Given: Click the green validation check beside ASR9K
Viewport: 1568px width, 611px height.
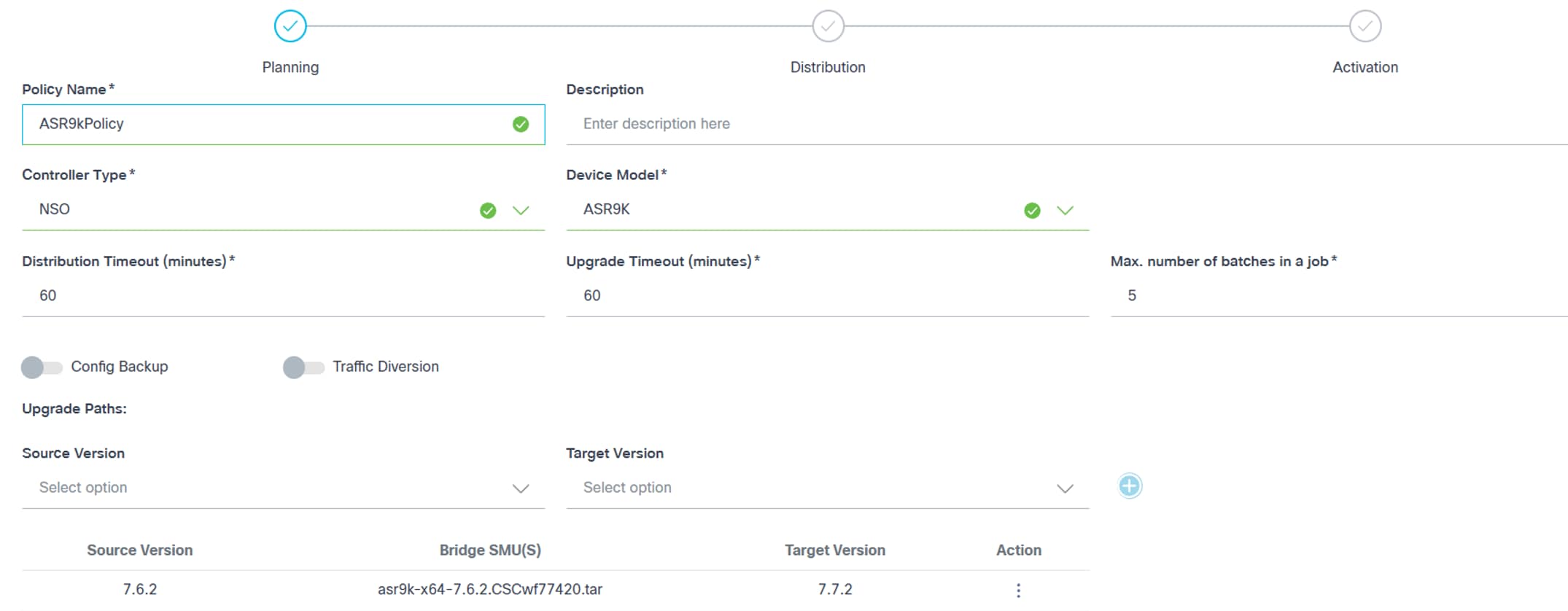Looking at the screenshot, I should pyautogui.click(x=1032, y=211).
